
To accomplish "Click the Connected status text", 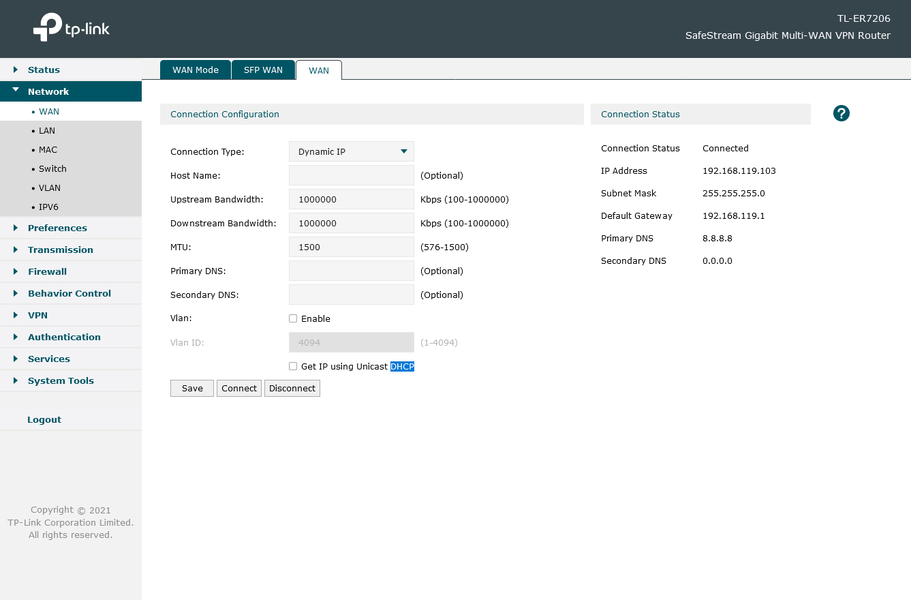I will pos(725,148).
